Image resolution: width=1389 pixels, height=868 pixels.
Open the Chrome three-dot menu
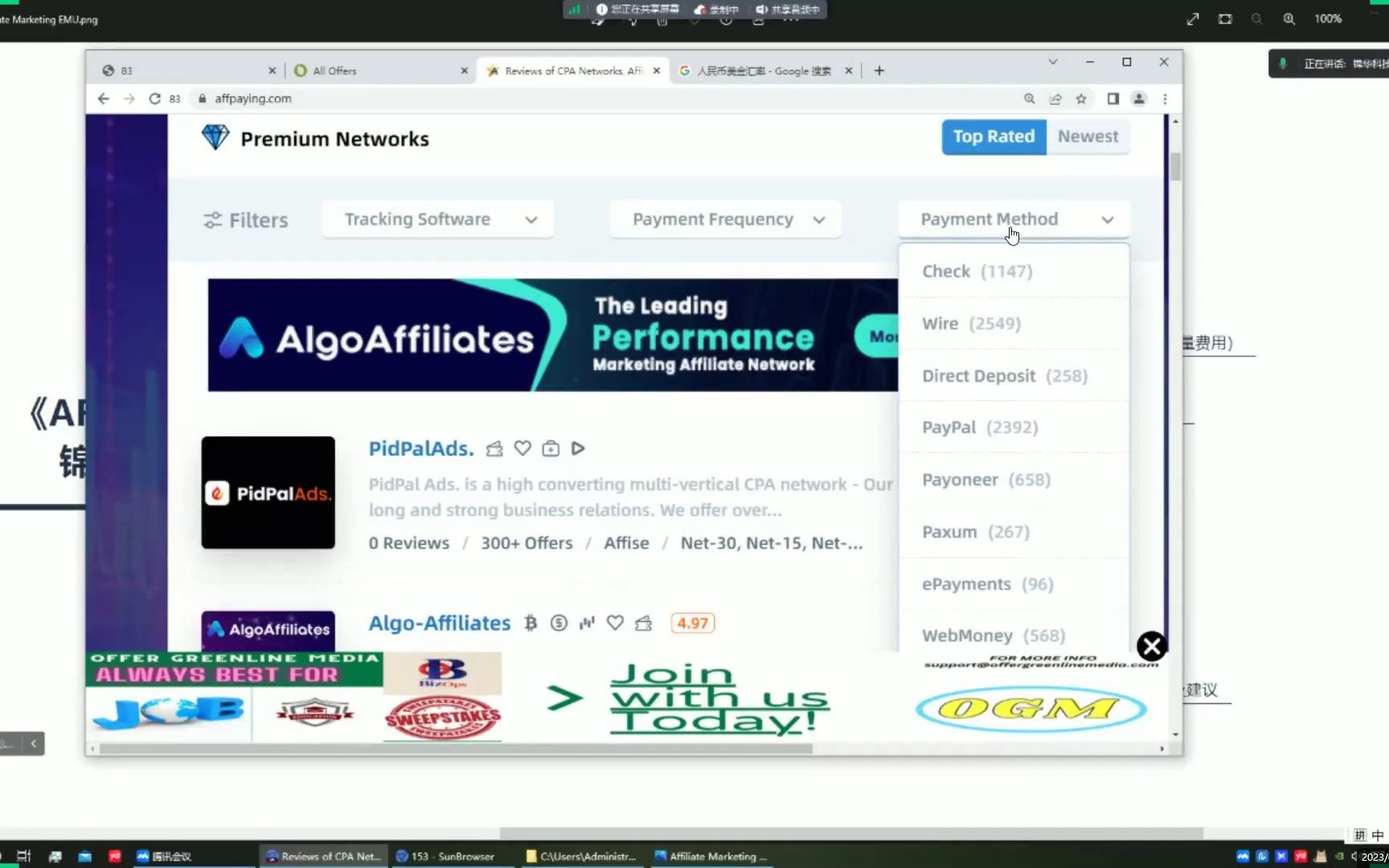[1165, 99]
